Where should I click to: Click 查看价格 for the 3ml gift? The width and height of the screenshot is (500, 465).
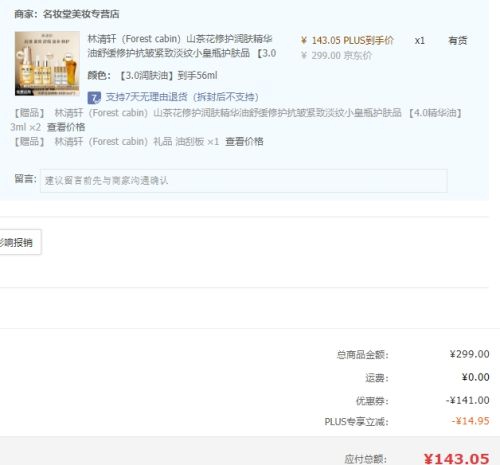pos(66,127)
